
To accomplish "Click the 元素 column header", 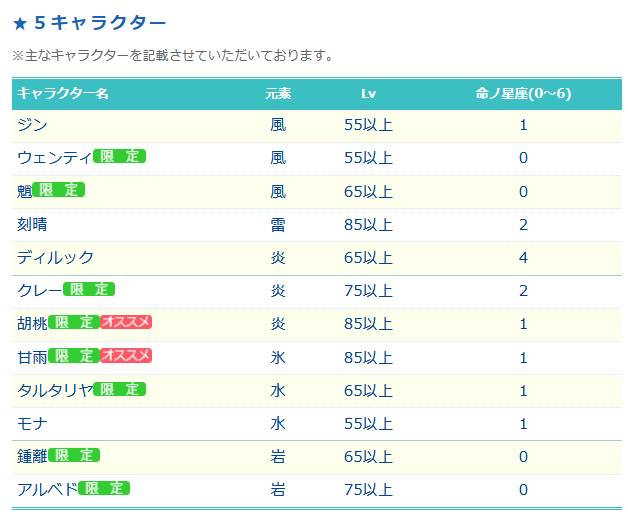I will point(278,94).
